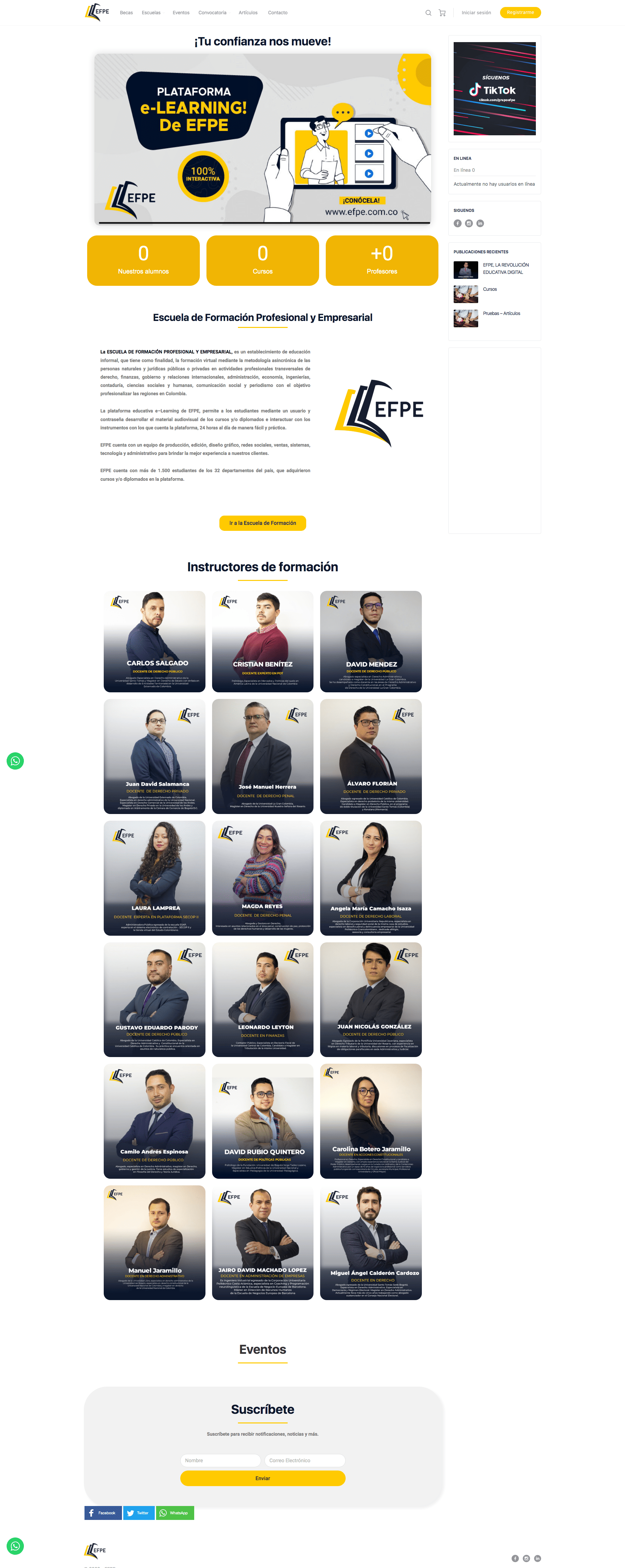
Task: Open the Escuelas menu item
Action: point(151,13)
